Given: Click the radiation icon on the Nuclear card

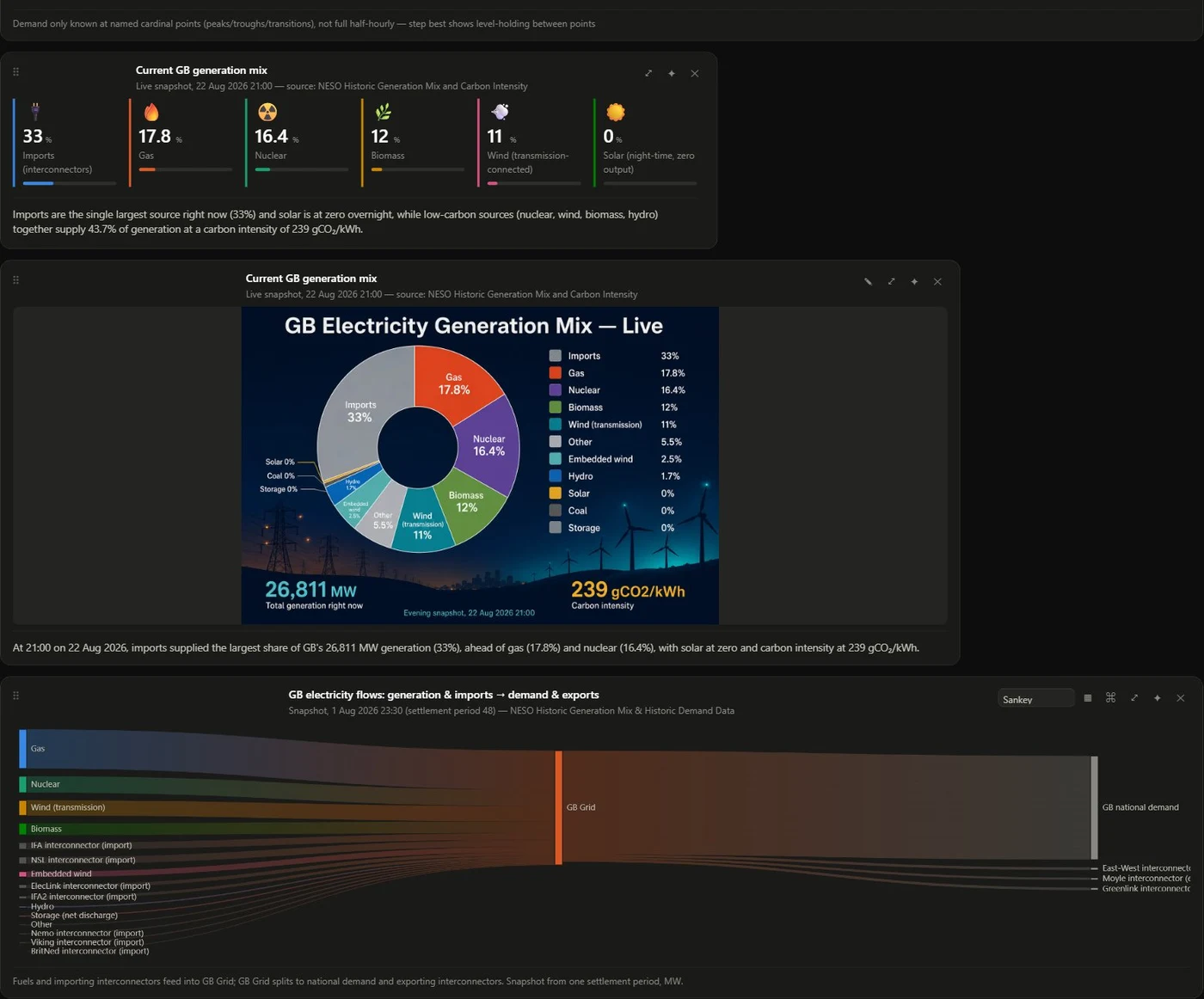Looking at the screenshot, I should click(267, 112).
